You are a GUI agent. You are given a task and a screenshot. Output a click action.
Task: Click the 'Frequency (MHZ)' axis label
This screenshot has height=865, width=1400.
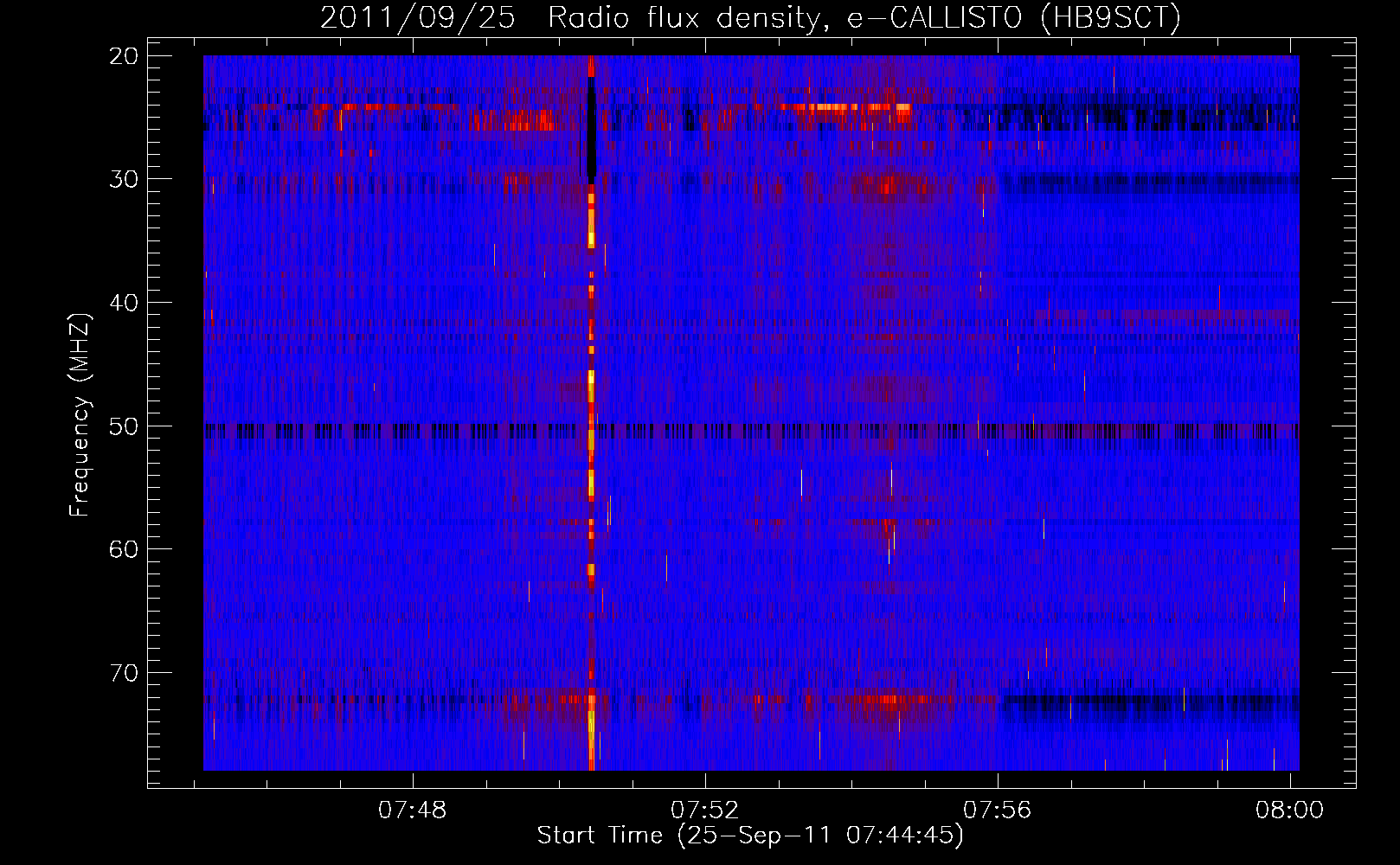coord(80,414)
